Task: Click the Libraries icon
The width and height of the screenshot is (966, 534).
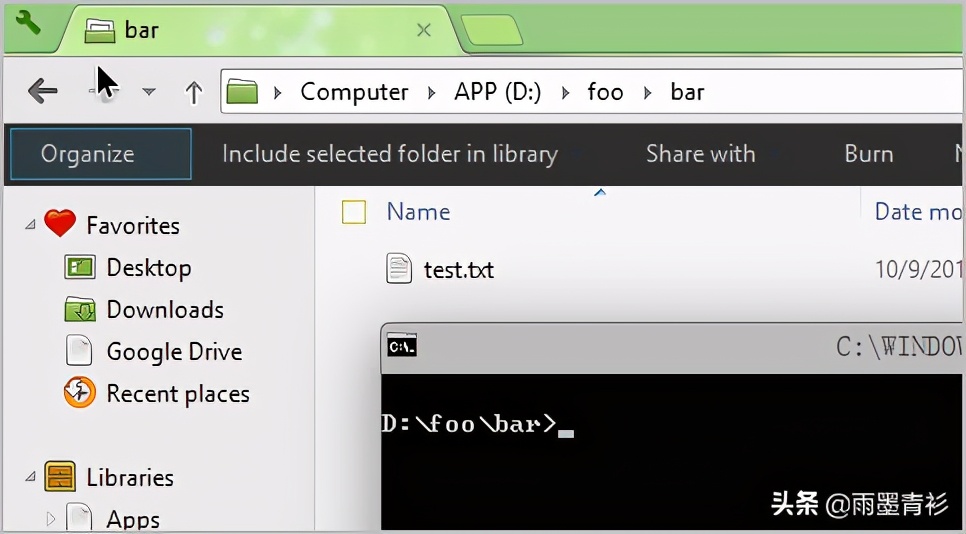Action: coord(60,476)
